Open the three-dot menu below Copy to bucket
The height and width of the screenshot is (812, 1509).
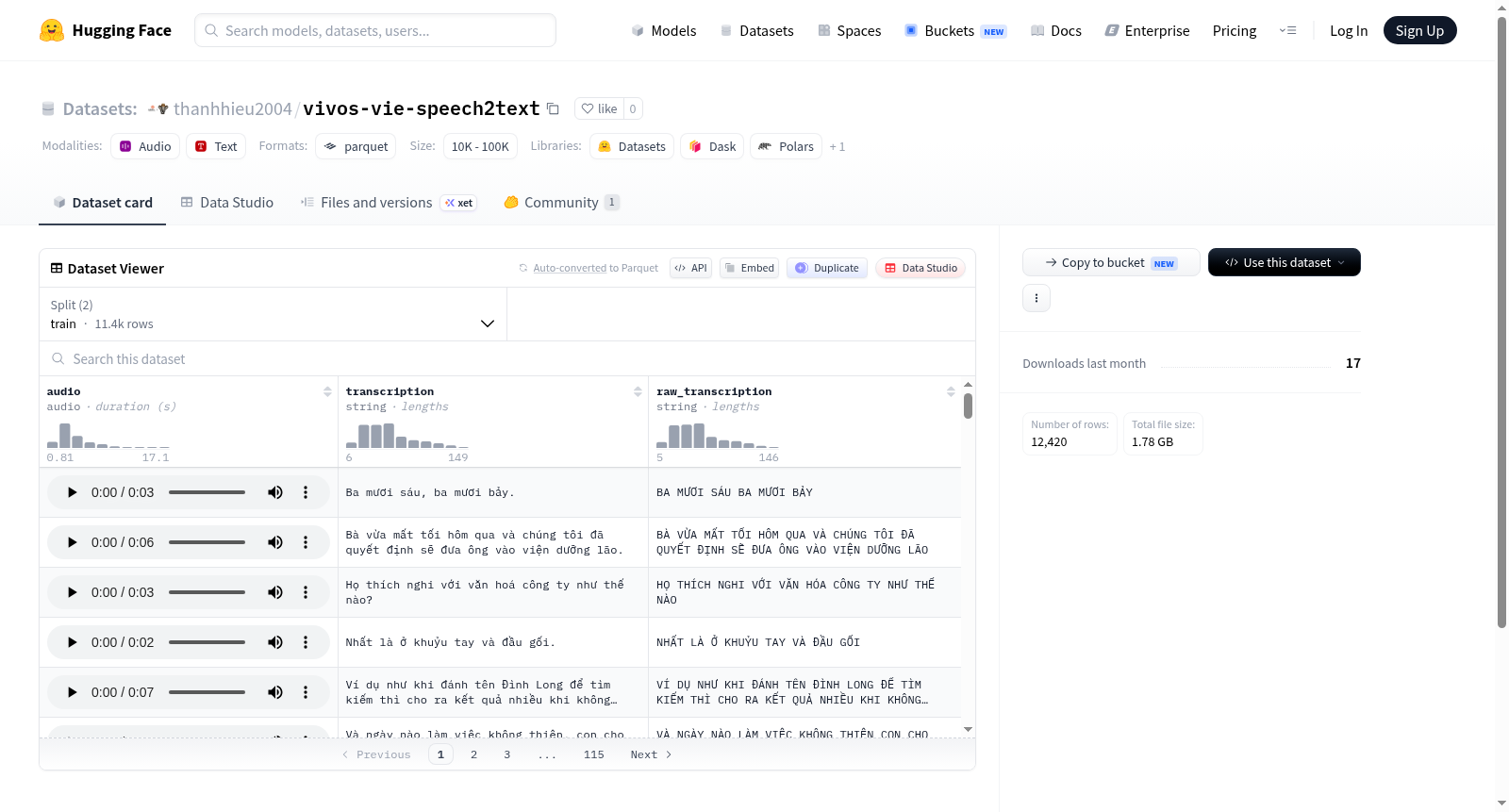(1036, 298)
